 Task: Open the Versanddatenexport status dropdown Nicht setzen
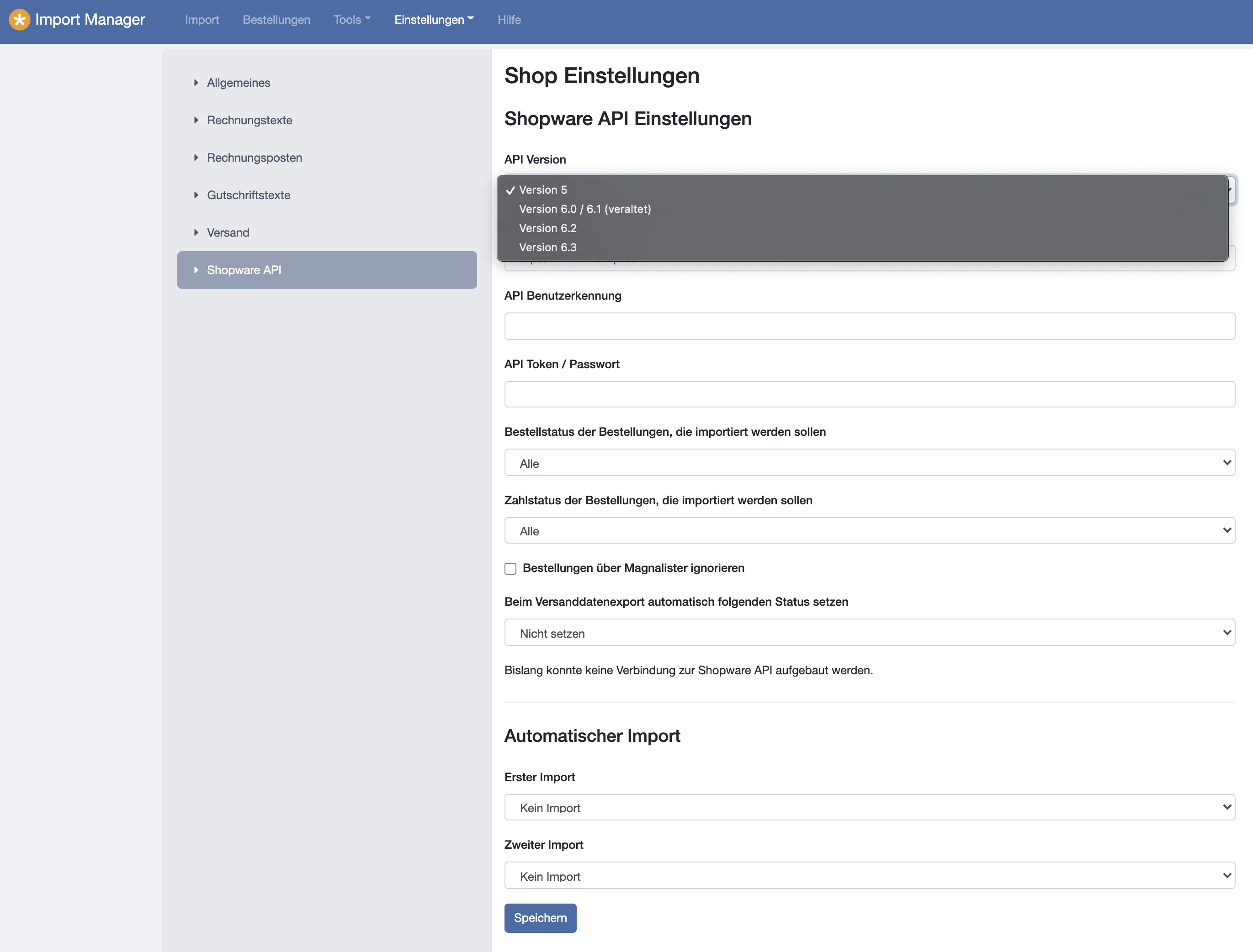pos(869,632)
